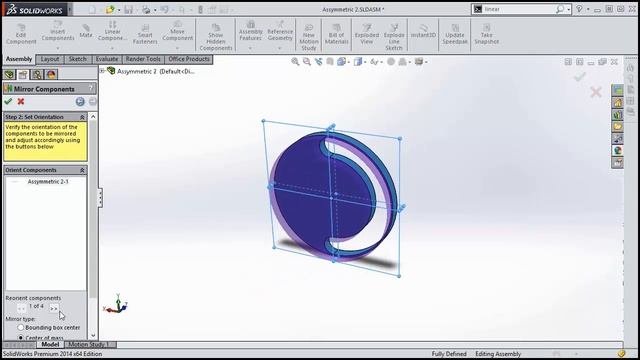Expand Assymmetric 2 flyout tree node

[102, 71]
